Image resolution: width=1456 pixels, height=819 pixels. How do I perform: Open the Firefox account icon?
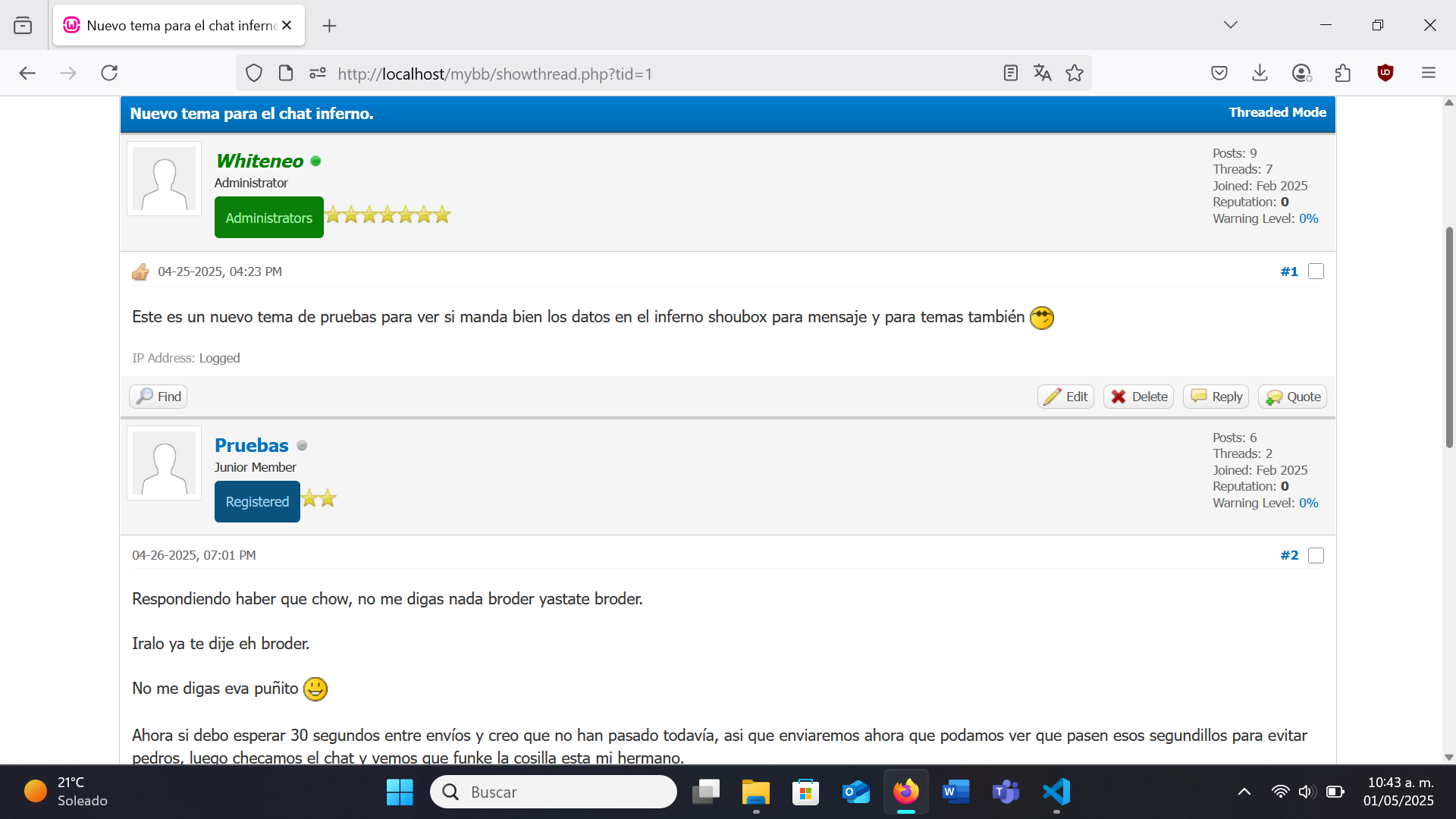click(x=1301, y=73)
